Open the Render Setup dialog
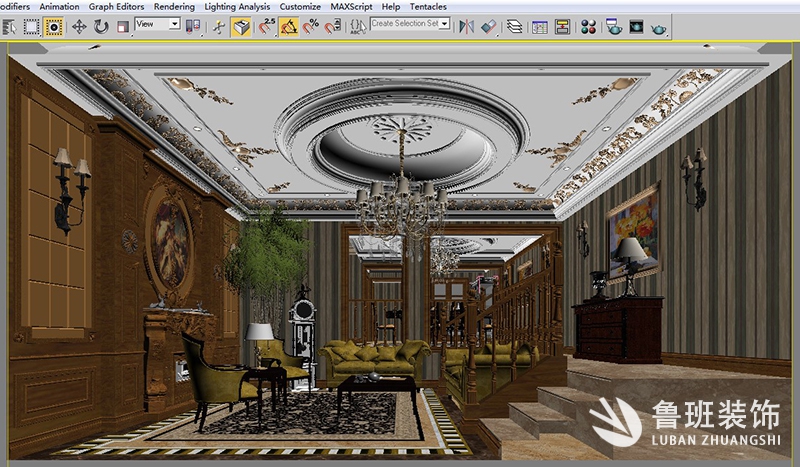The width and height of the screenshot is (800, 467). 613,27
